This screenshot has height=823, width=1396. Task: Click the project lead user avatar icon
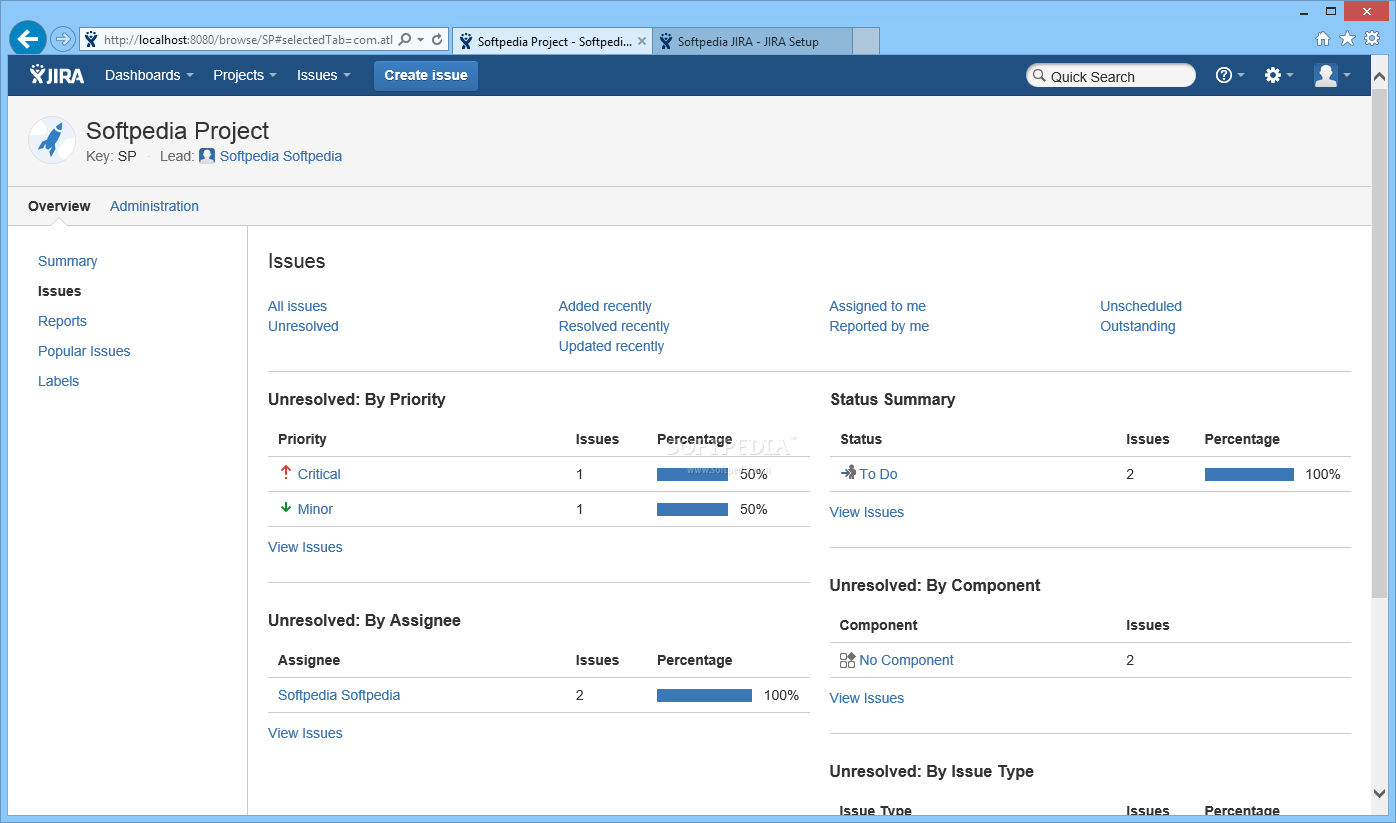click(x=207, y=156)
